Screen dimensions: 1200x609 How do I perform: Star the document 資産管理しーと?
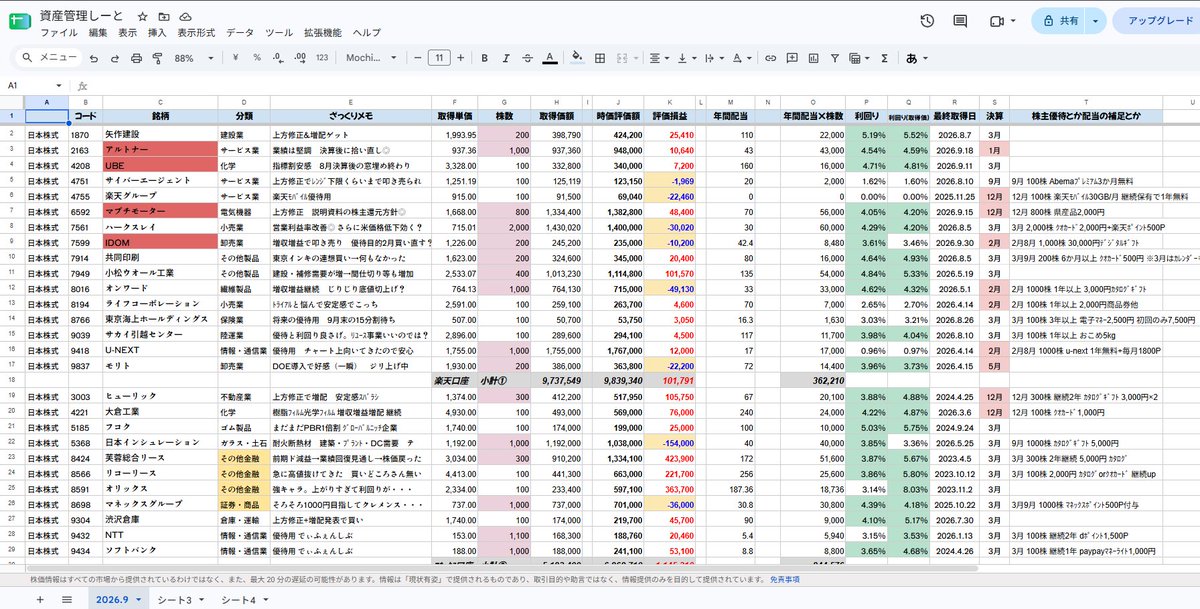coord(143,18)
